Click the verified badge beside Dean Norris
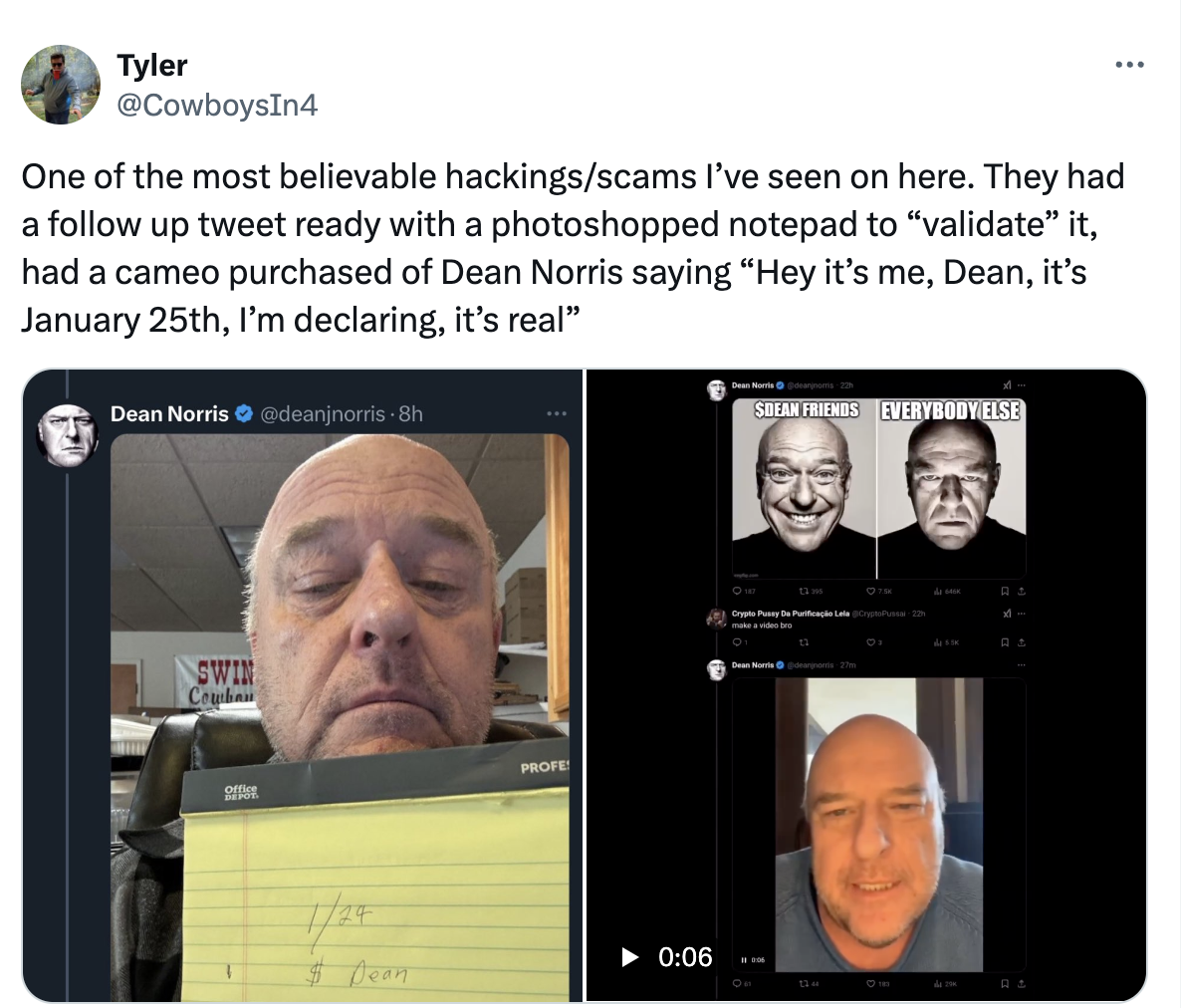This screenshot has width=1181, height=1008. point(243,413)
